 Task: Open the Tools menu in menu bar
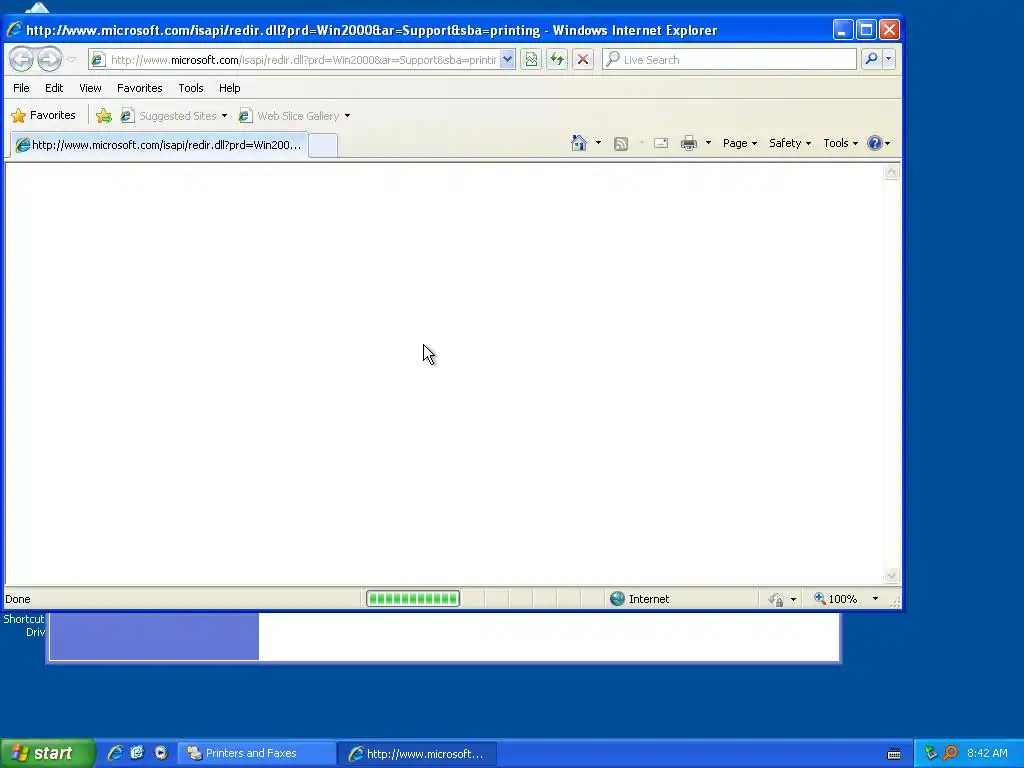click(191, 88)
